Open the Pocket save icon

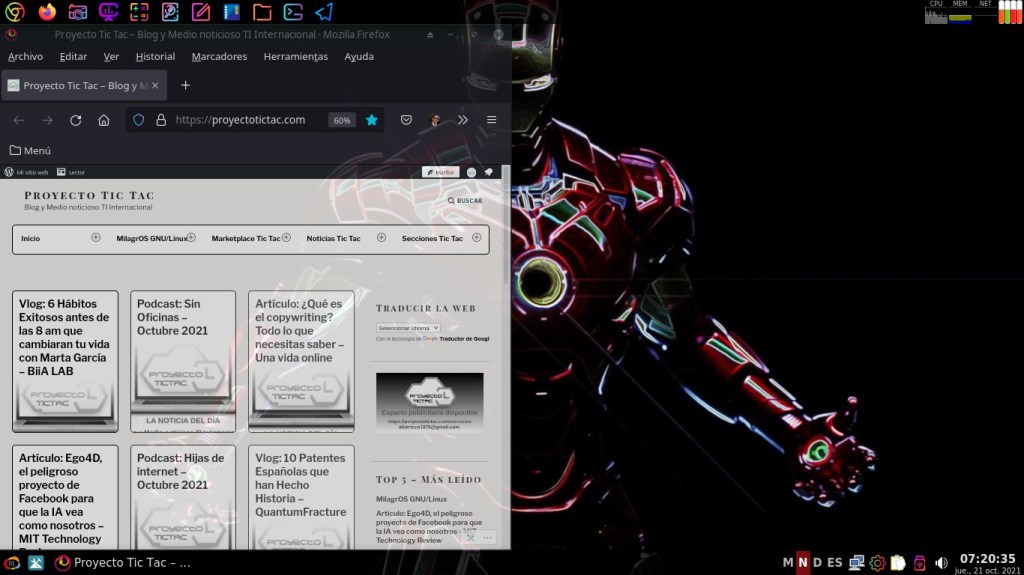pos(407,120)
